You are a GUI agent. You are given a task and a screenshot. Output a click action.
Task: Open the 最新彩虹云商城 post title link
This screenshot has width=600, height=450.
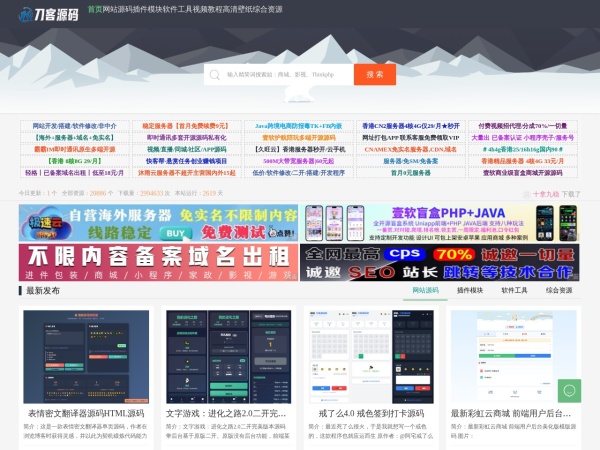[x=511, y=412]
